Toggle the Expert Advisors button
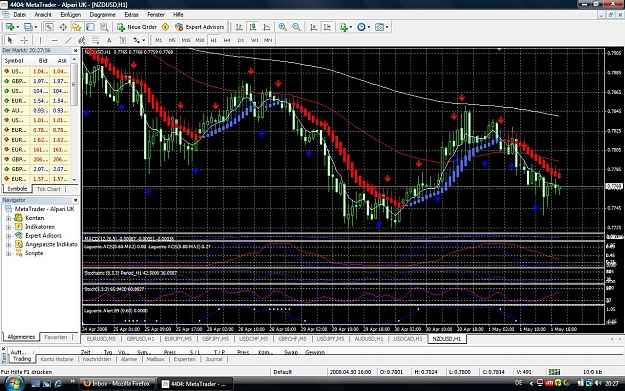625x391 pixels. [x=200, y=27]
